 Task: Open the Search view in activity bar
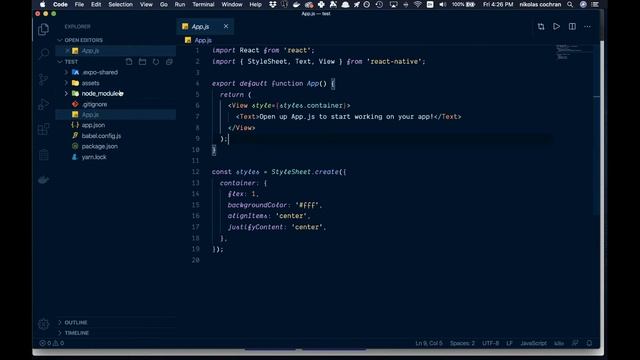click(43, 54)
